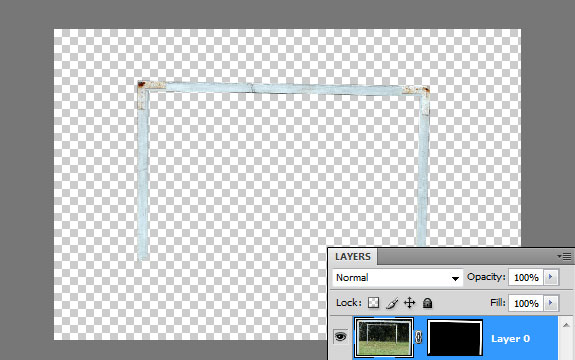
Task: Toggle Lock transparent pixels
Action: tap(374, 303)
